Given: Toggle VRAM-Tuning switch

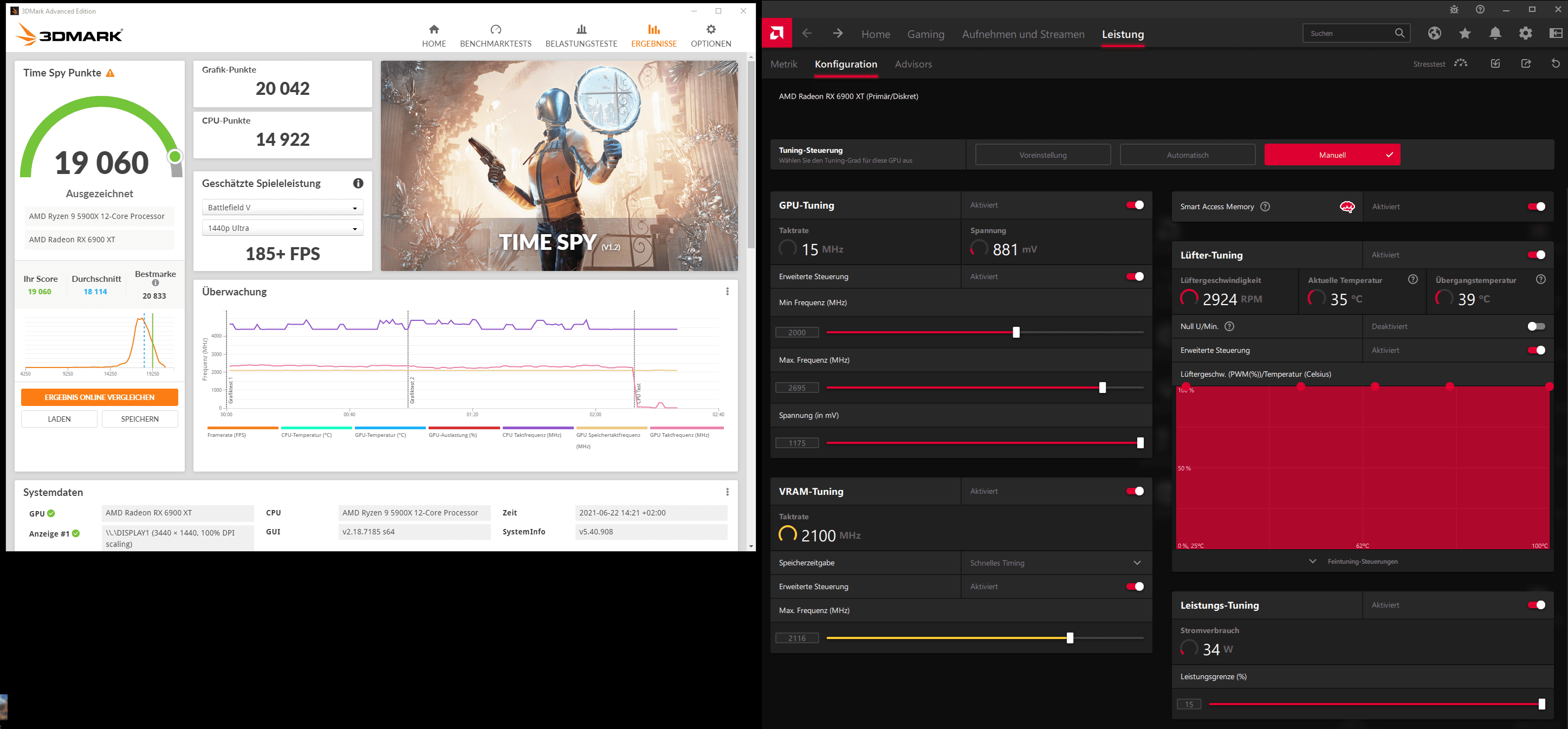Looking at the screenshot, I should tap(1135, 492).
